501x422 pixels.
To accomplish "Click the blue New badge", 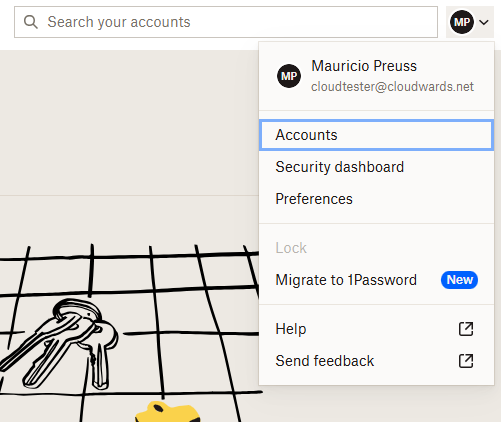I will [459, 280].
